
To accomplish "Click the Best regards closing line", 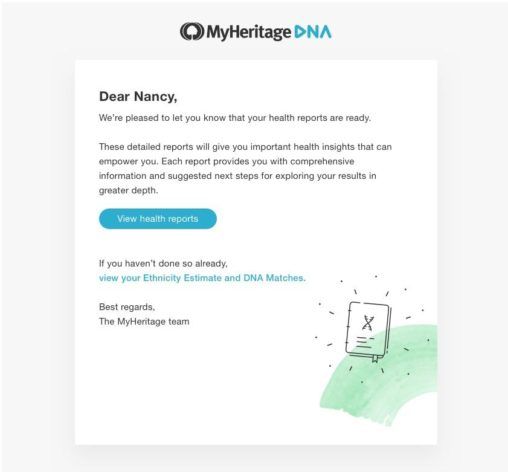I will 127,307.
